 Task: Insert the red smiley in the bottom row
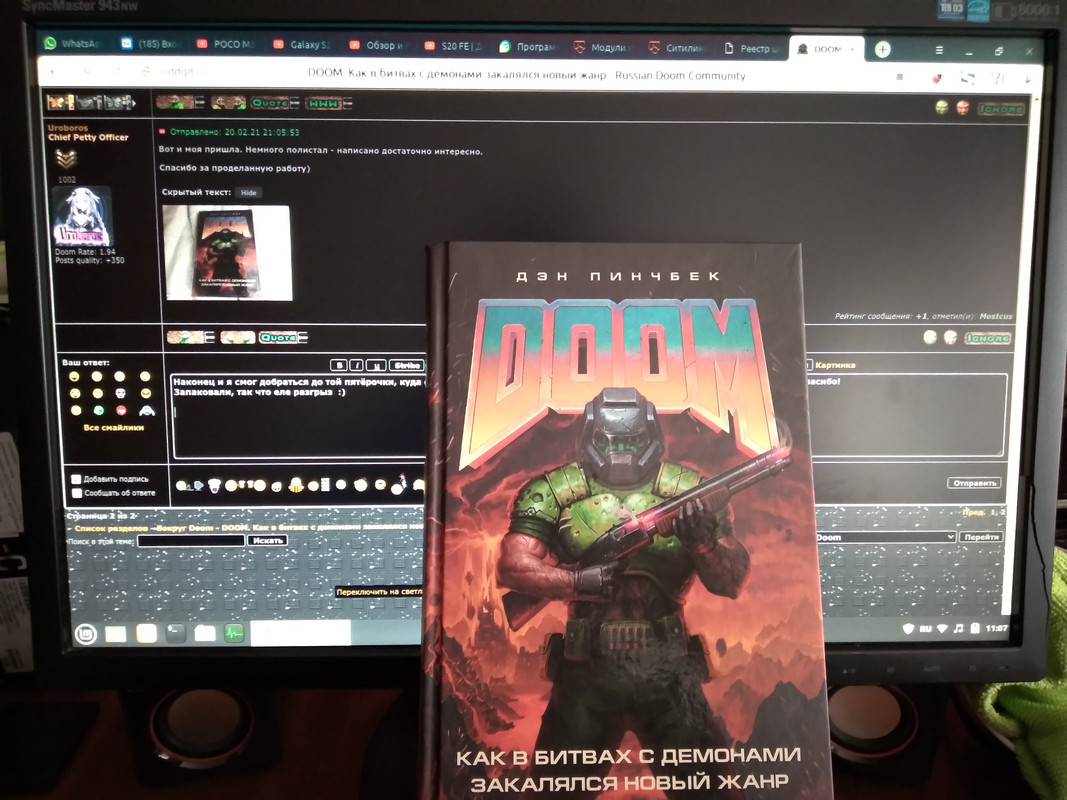tap(121, 410)
